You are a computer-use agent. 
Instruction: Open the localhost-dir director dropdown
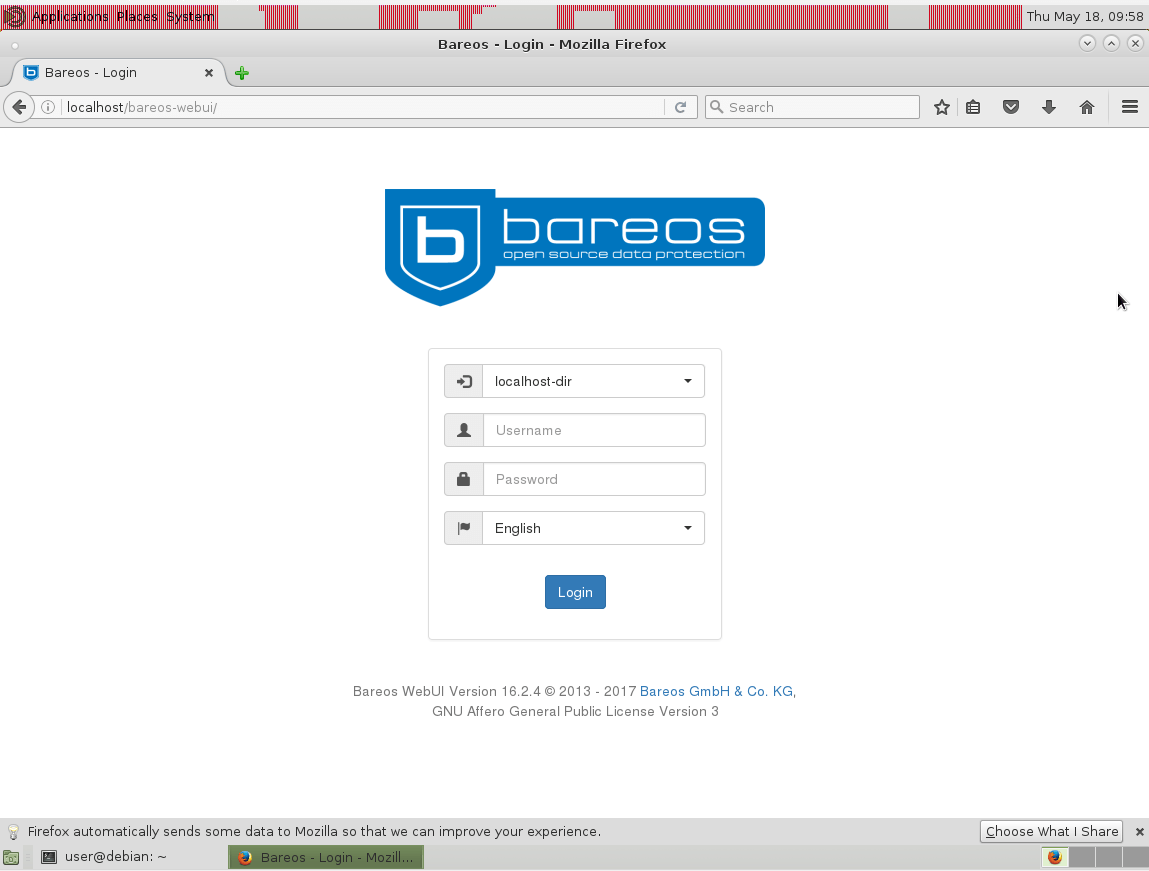pyautogui.click(x=594, y=381)
